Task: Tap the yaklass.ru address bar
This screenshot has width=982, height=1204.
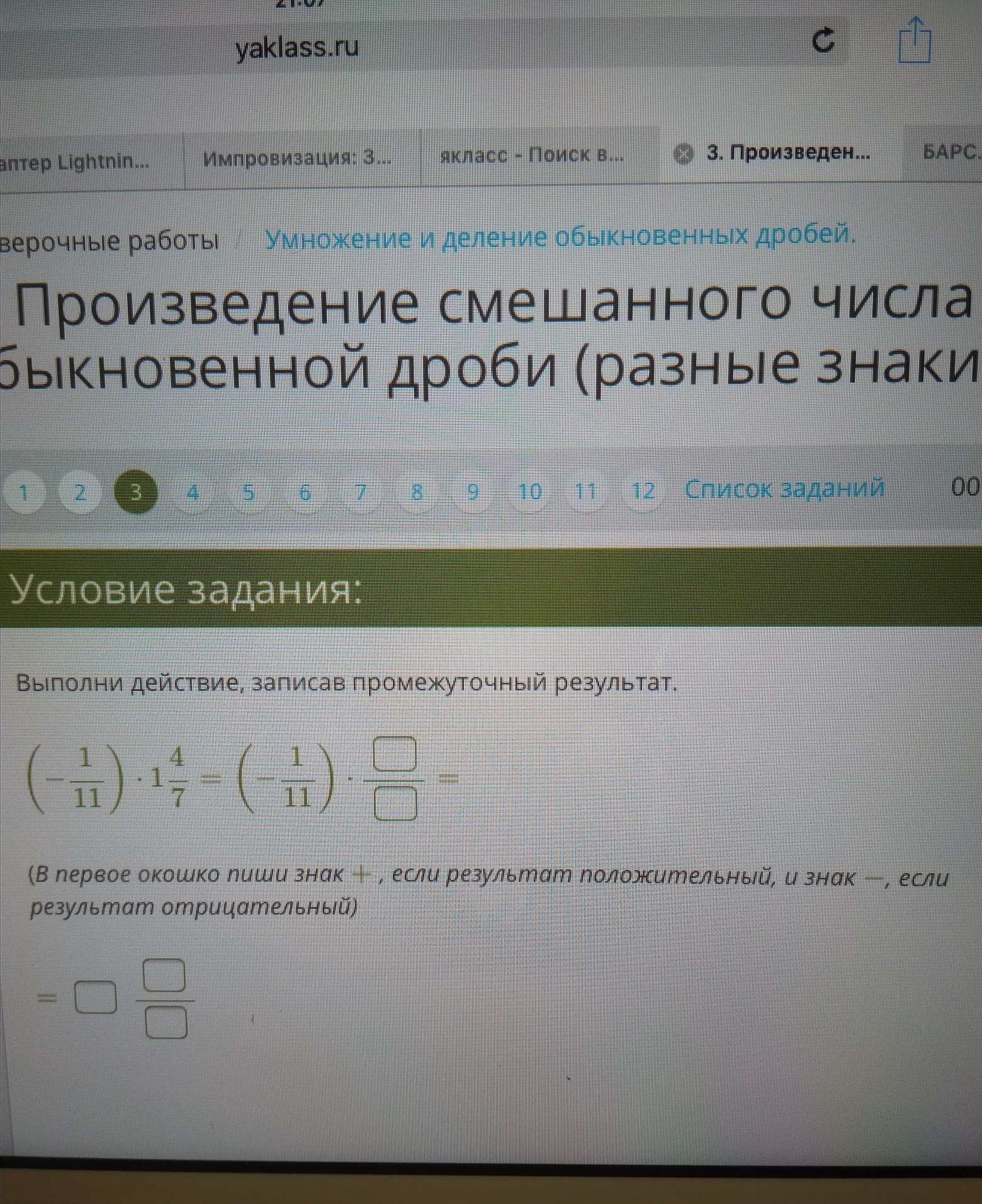Action: pyautogui.click(x=296, y=47)
